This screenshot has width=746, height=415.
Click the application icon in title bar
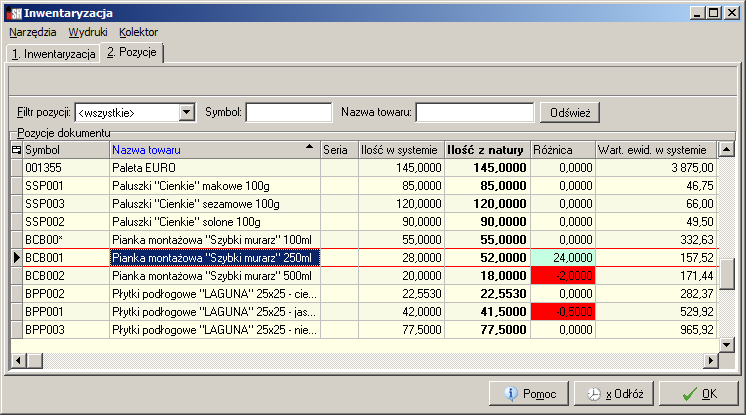(x=14, y=13)
